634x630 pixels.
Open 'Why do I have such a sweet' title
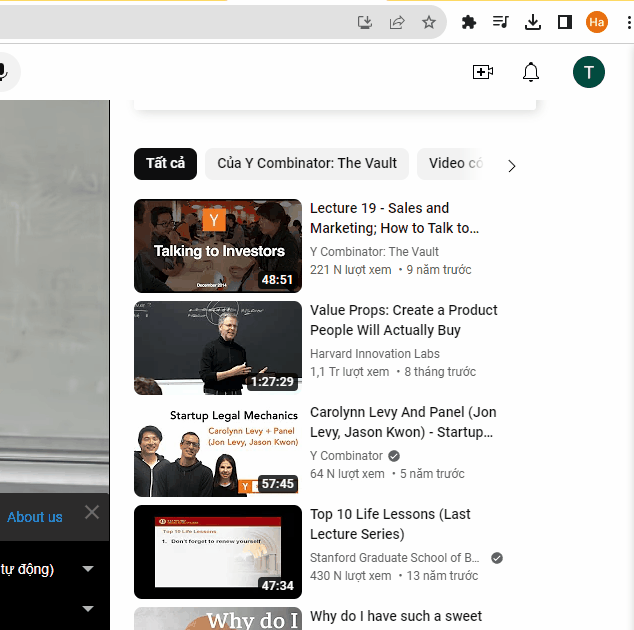tap(396, 616)
